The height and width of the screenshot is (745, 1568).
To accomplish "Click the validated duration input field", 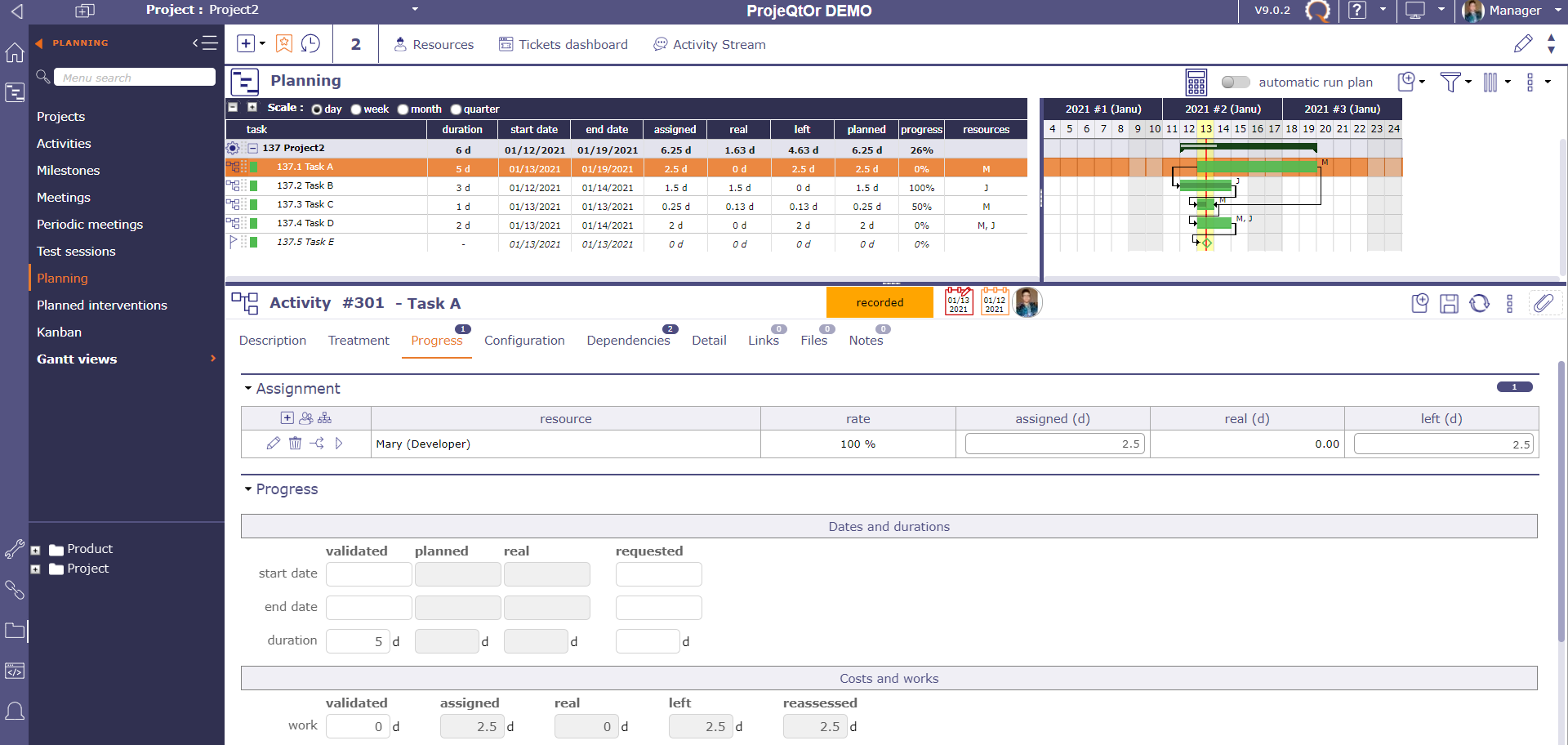I will pyautogui.click(x=358, y=641).
